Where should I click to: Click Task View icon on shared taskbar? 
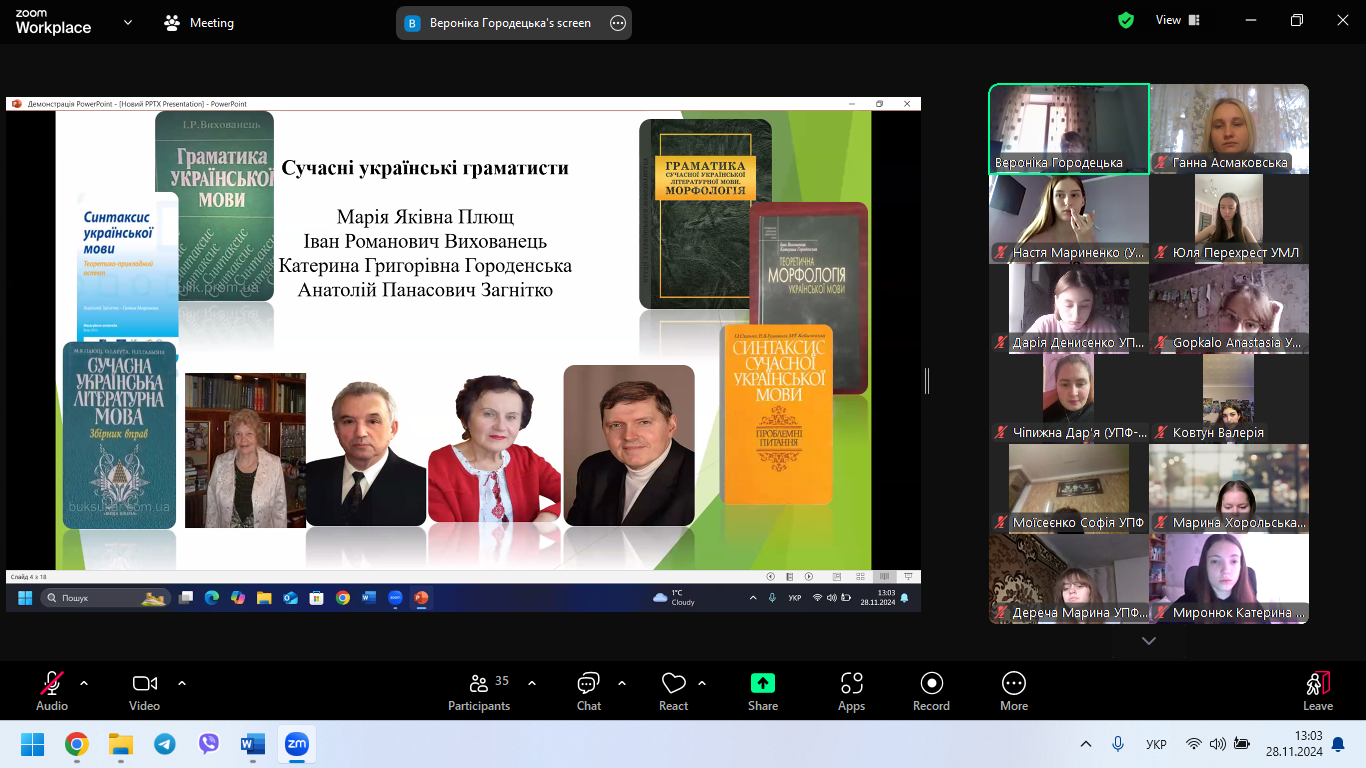[x=186, y=598]
